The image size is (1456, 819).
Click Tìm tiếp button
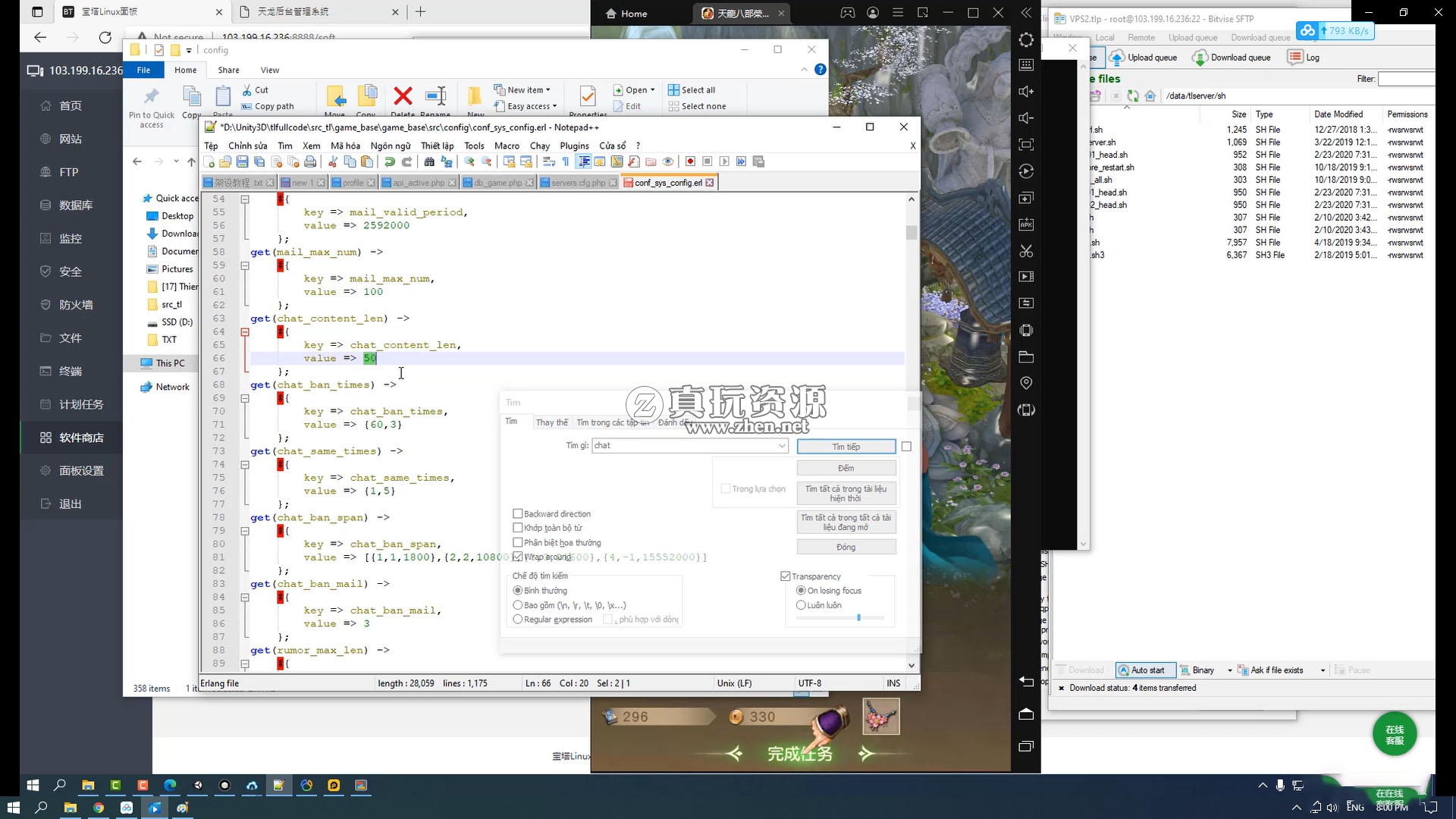coord(846,447)
